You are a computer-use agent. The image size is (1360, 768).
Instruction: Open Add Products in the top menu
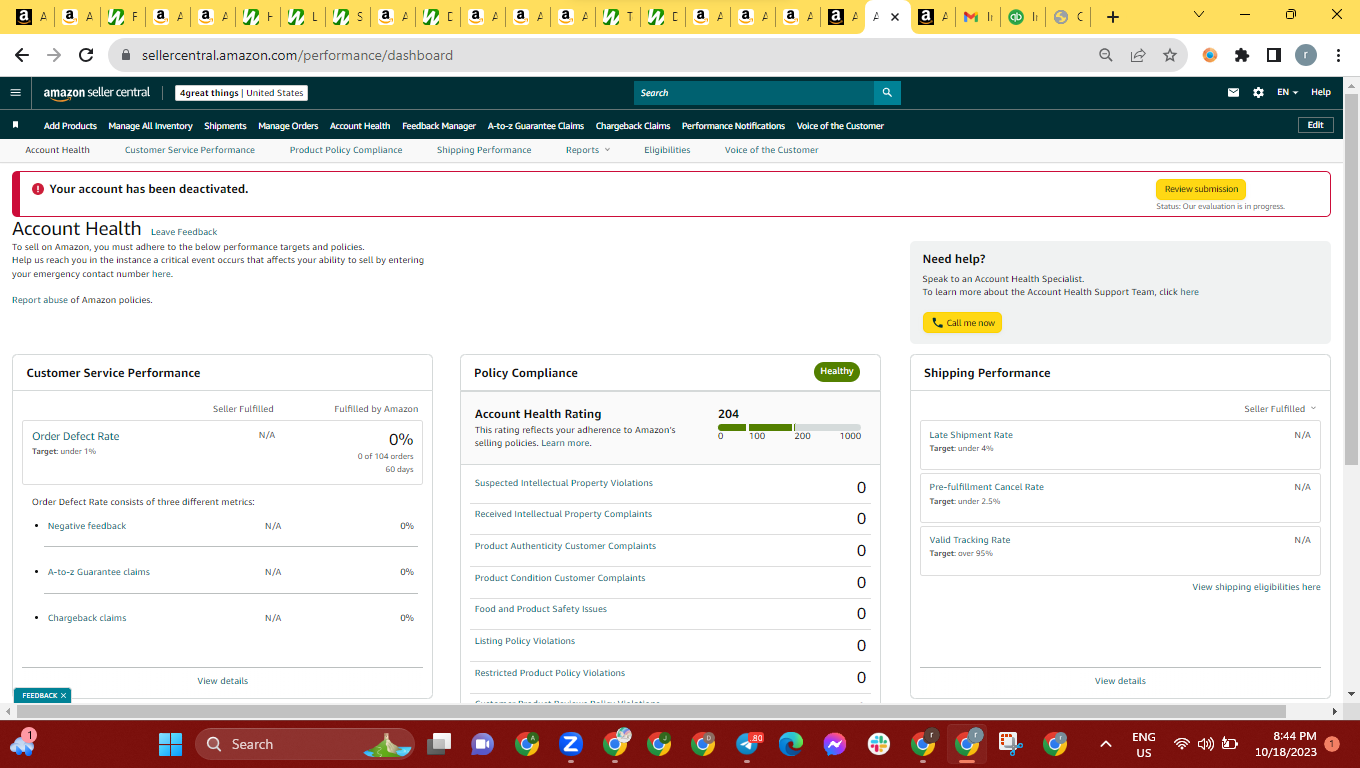point(70,126)
